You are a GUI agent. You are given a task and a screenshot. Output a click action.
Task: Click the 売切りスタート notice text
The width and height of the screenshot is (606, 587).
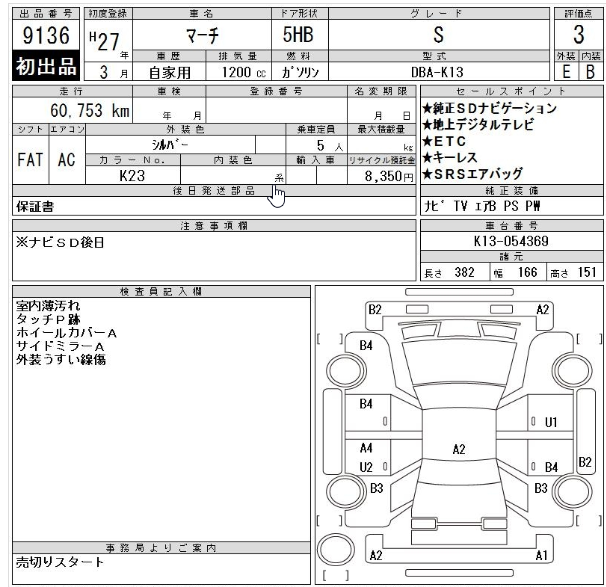coord(60,563)
